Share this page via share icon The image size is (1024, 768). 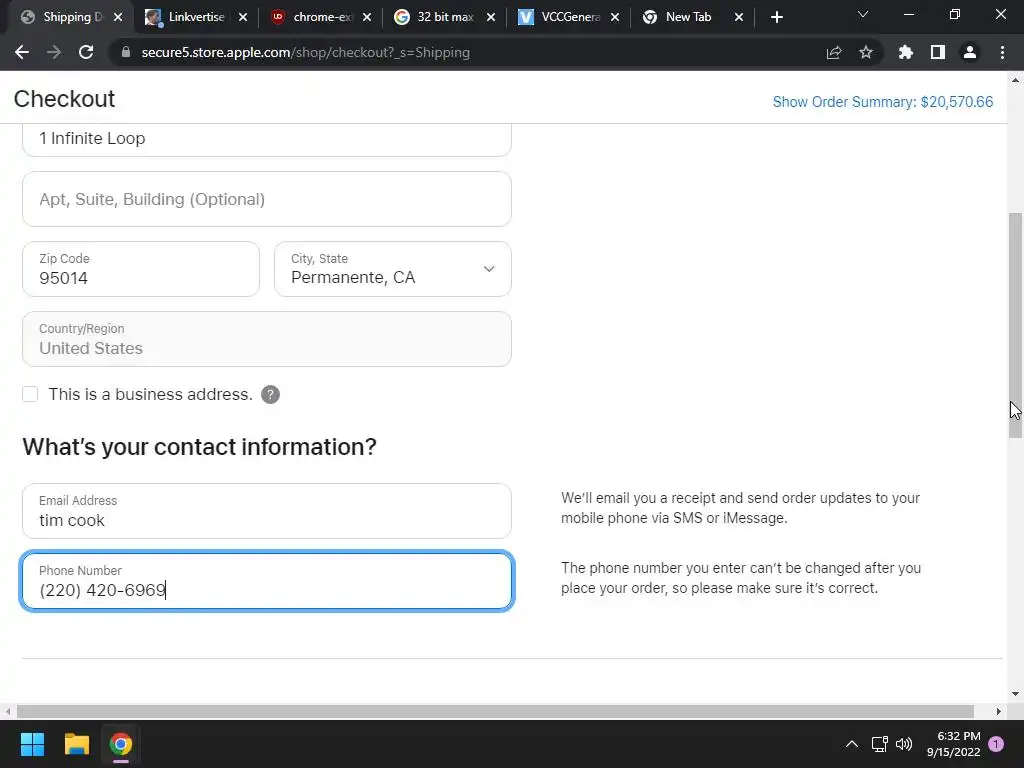[834, 52]
